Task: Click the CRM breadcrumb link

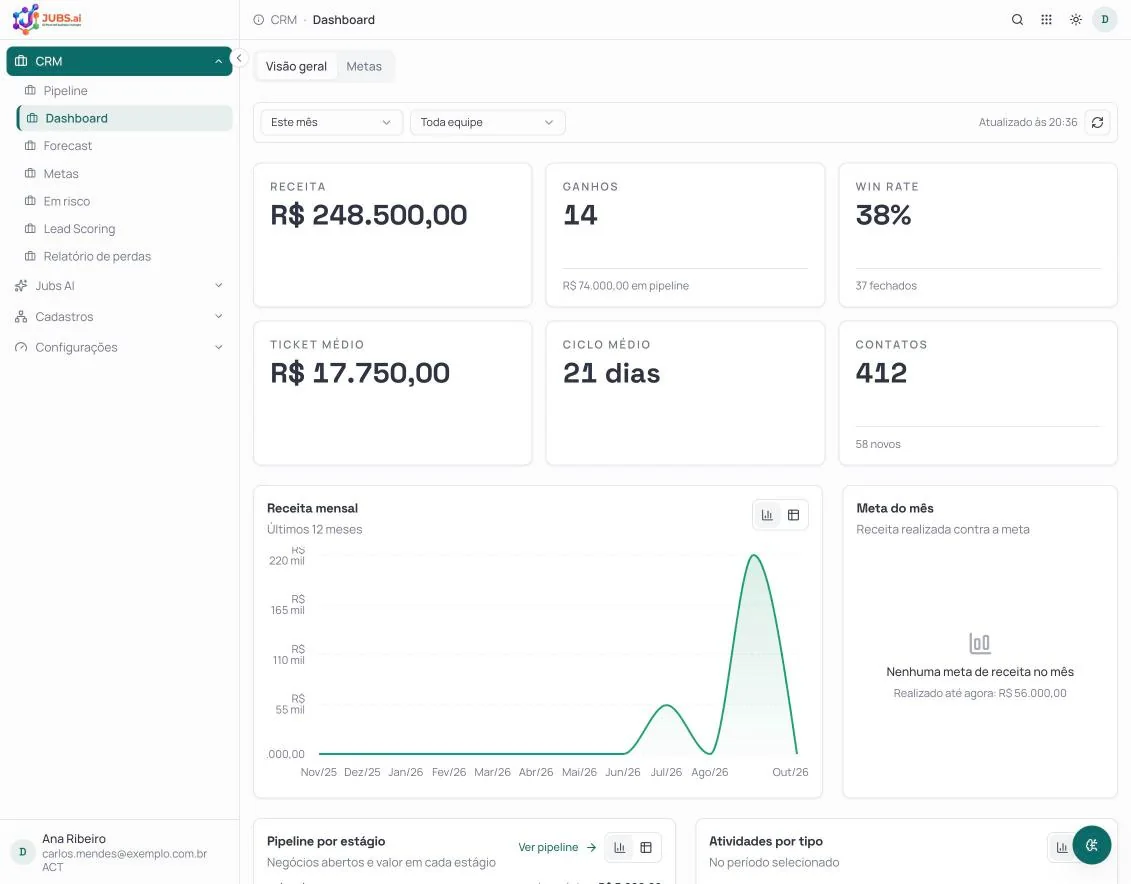Action: [283, 19]
